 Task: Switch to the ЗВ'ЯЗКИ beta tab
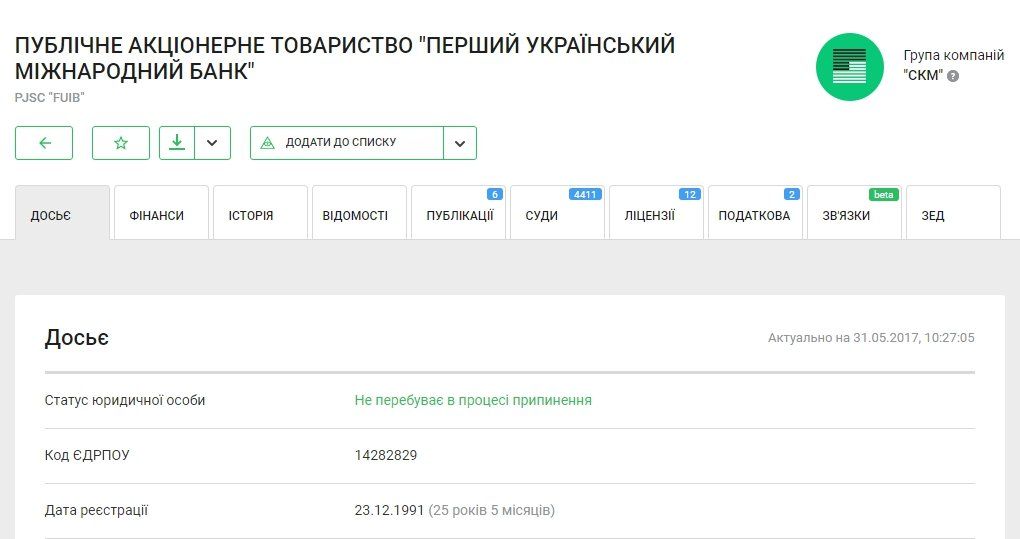(x=854, y=213)
